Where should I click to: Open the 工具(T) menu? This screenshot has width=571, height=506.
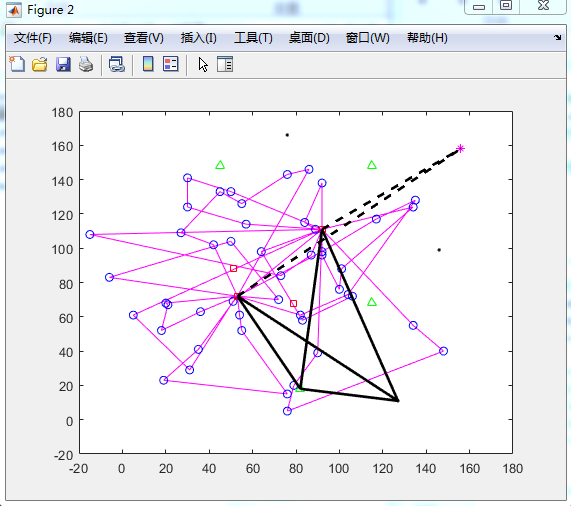pyautogui.click(x=253, y=37)
